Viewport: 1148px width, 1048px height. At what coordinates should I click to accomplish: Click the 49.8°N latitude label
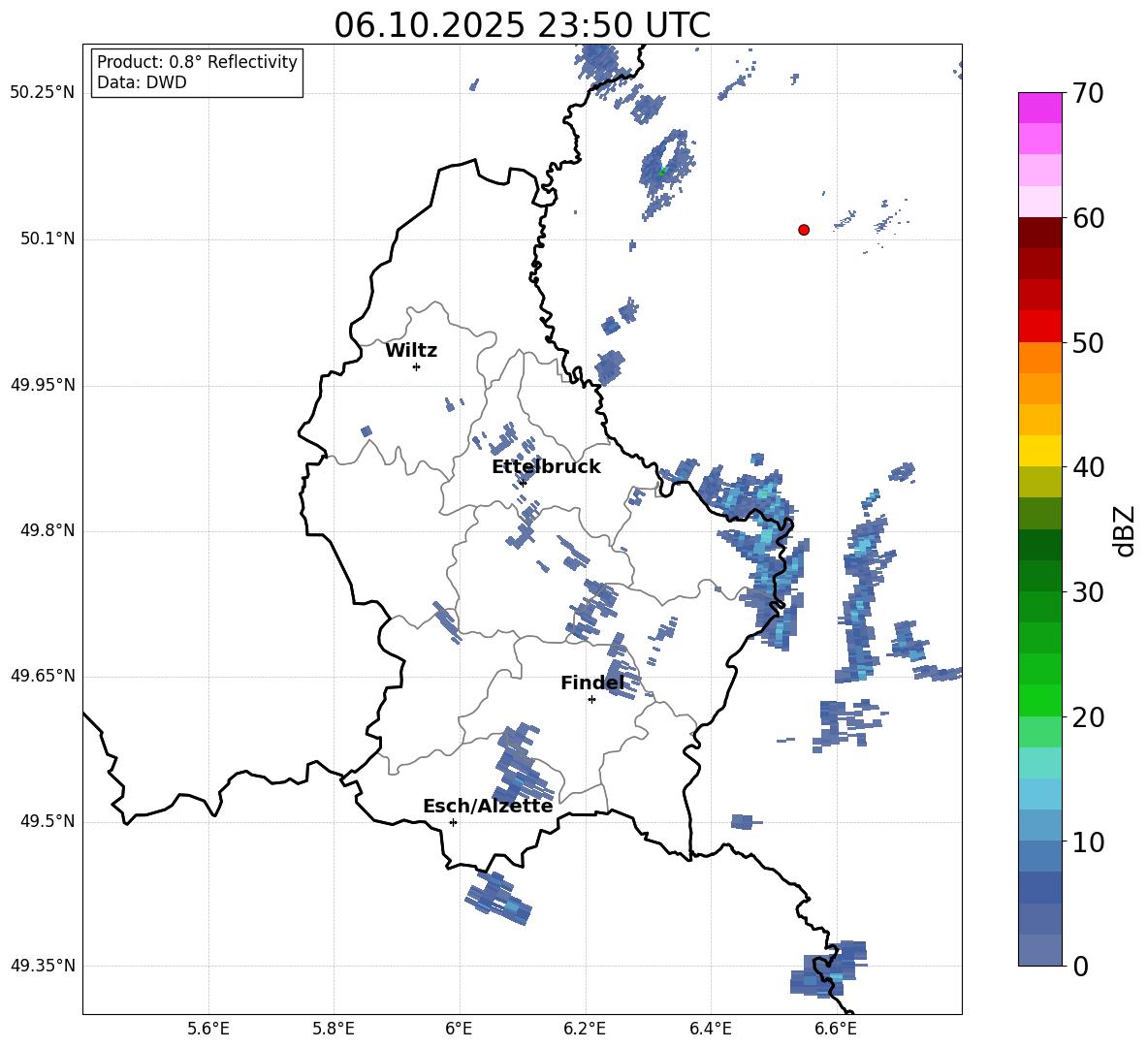point(48,530)
